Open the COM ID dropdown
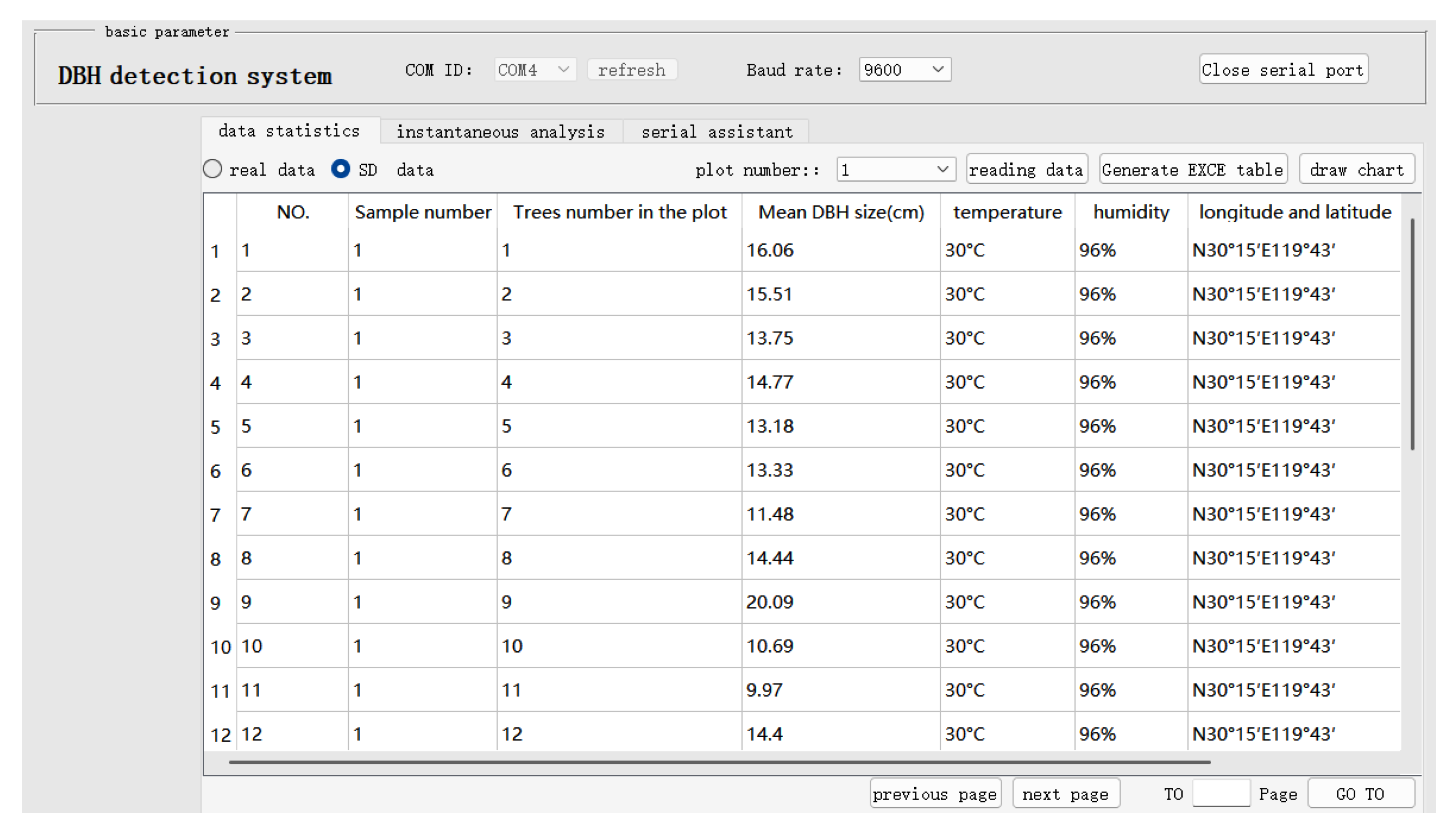The width and height of the screenshot is (1456, 836). click(535, 70)
